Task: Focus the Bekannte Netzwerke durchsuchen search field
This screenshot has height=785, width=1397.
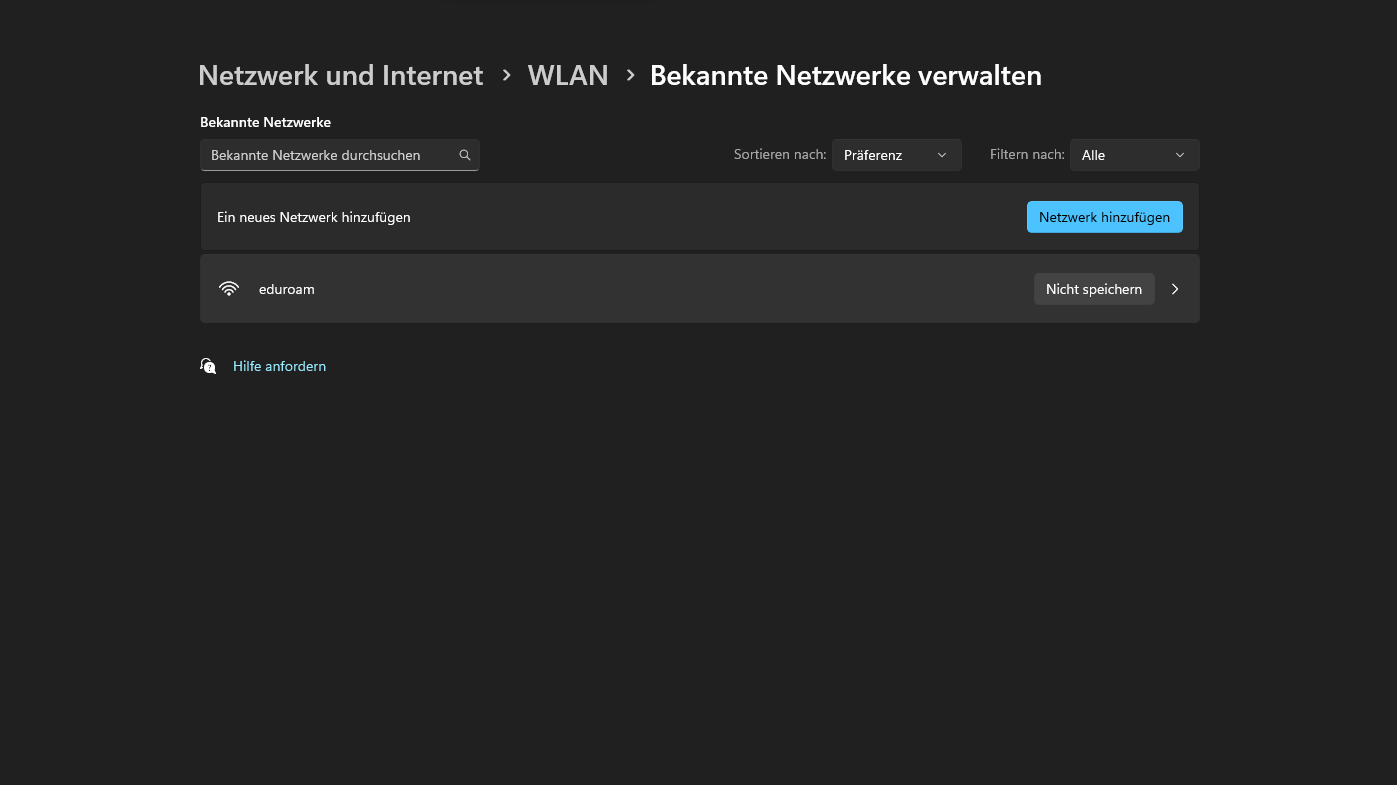Action: (x=328, y=155)
